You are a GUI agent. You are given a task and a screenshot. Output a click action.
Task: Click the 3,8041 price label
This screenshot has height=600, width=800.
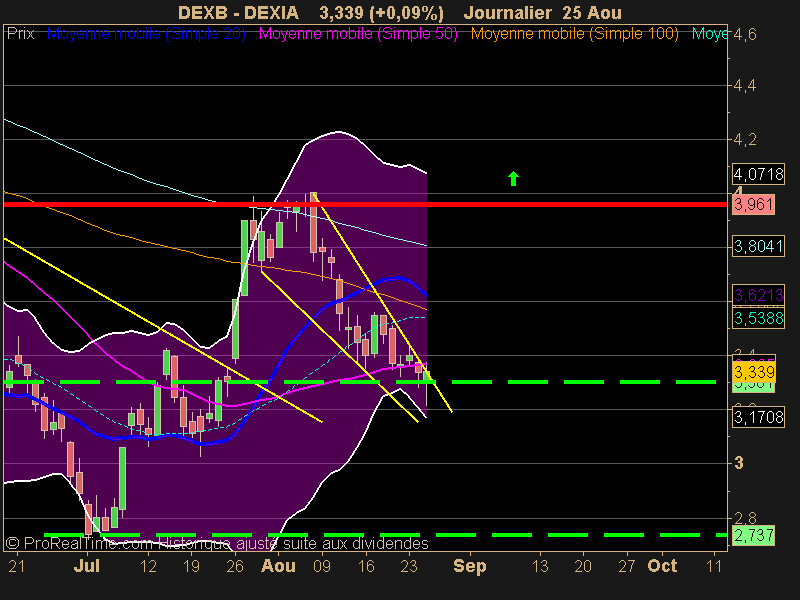tap(758, 246)
